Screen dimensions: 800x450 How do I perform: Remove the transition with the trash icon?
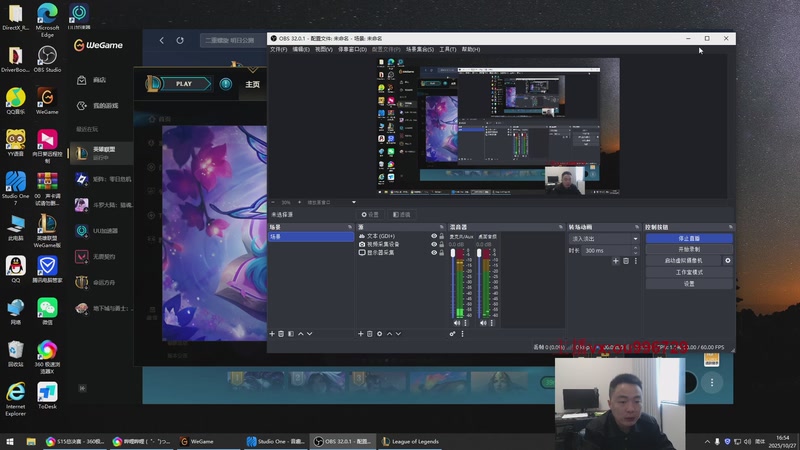tap(626, 261)
